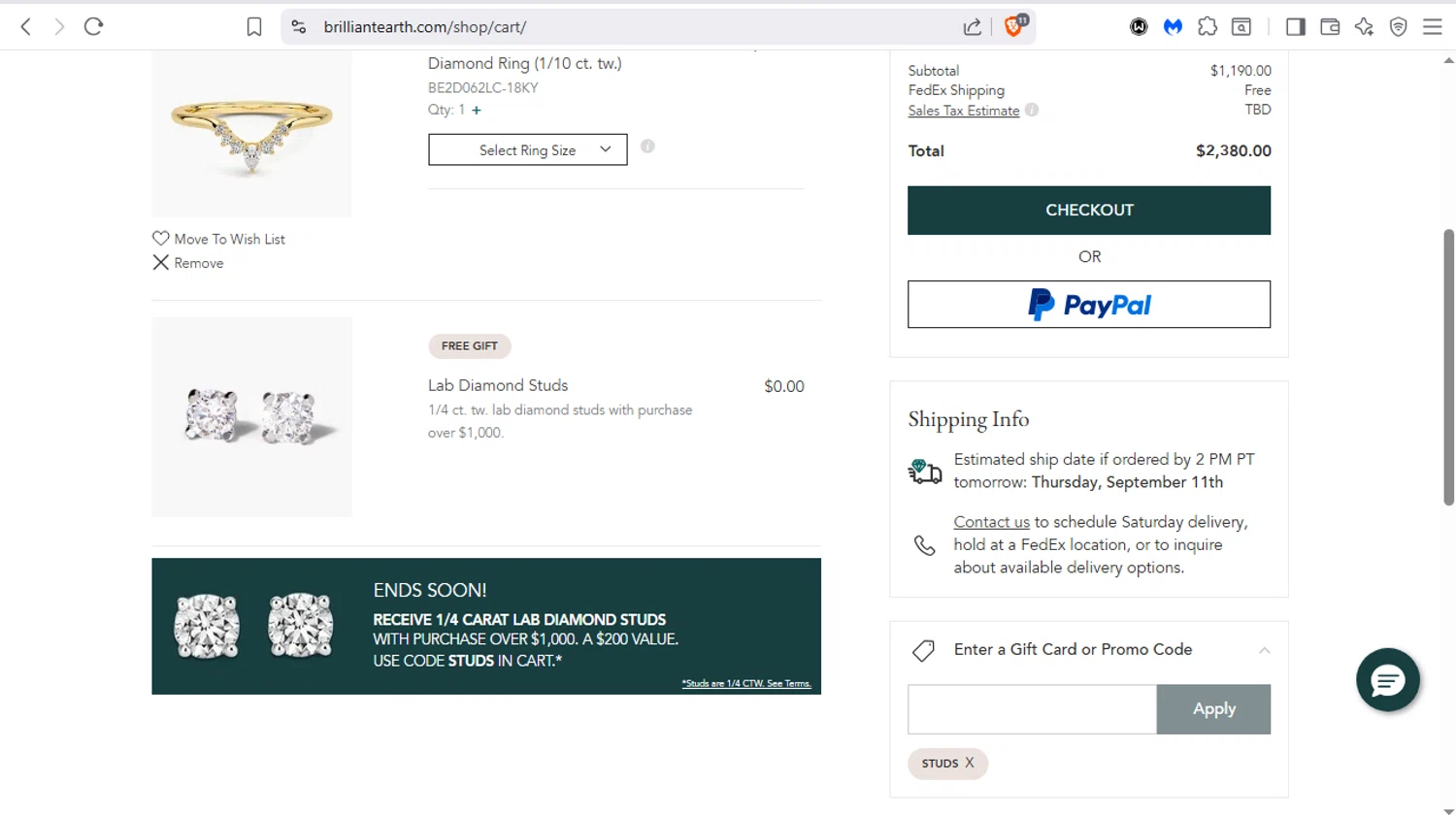Click the phone icon in Shipping Info
The image size is (1456, 815).
(925, 545)
